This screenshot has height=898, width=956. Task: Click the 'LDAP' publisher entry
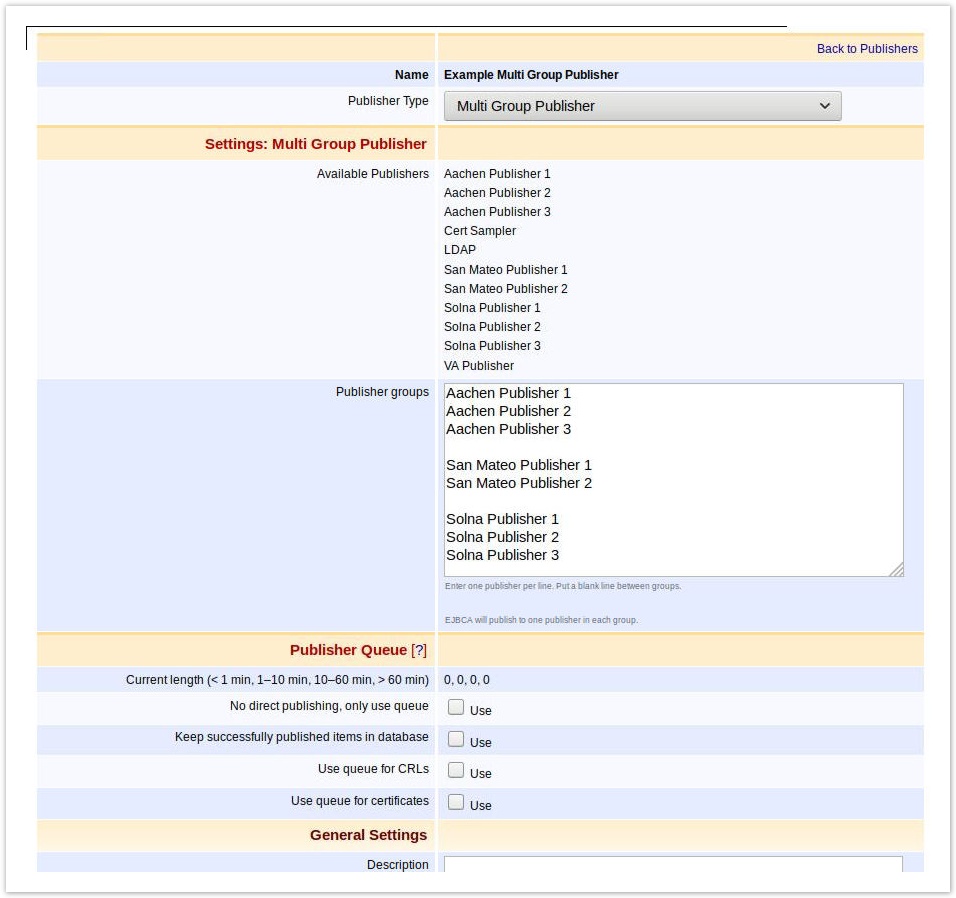point(459,249)
